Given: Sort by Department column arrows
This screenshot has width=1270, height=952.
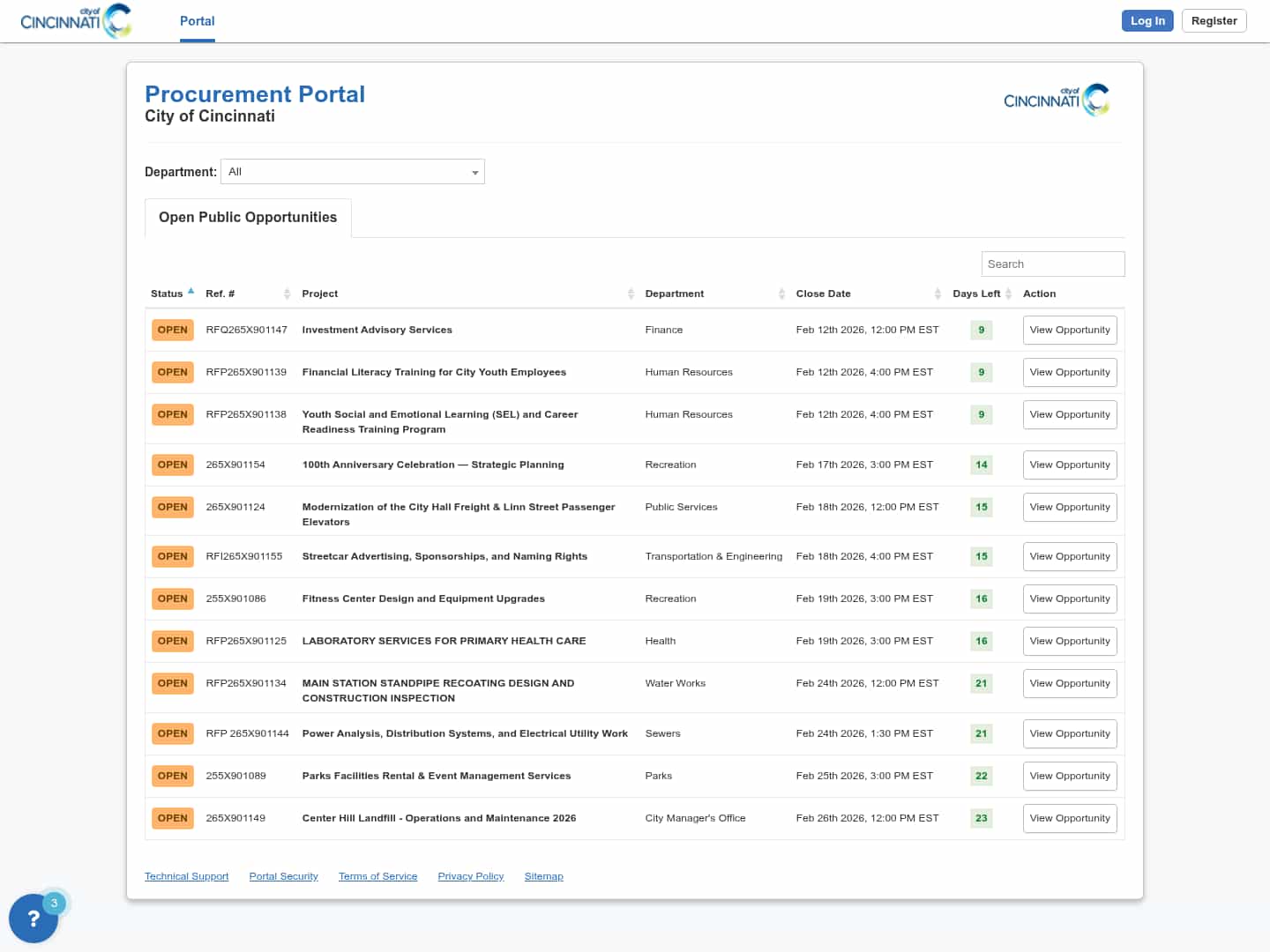Looking at the screenshot, I should click(781, 294).
